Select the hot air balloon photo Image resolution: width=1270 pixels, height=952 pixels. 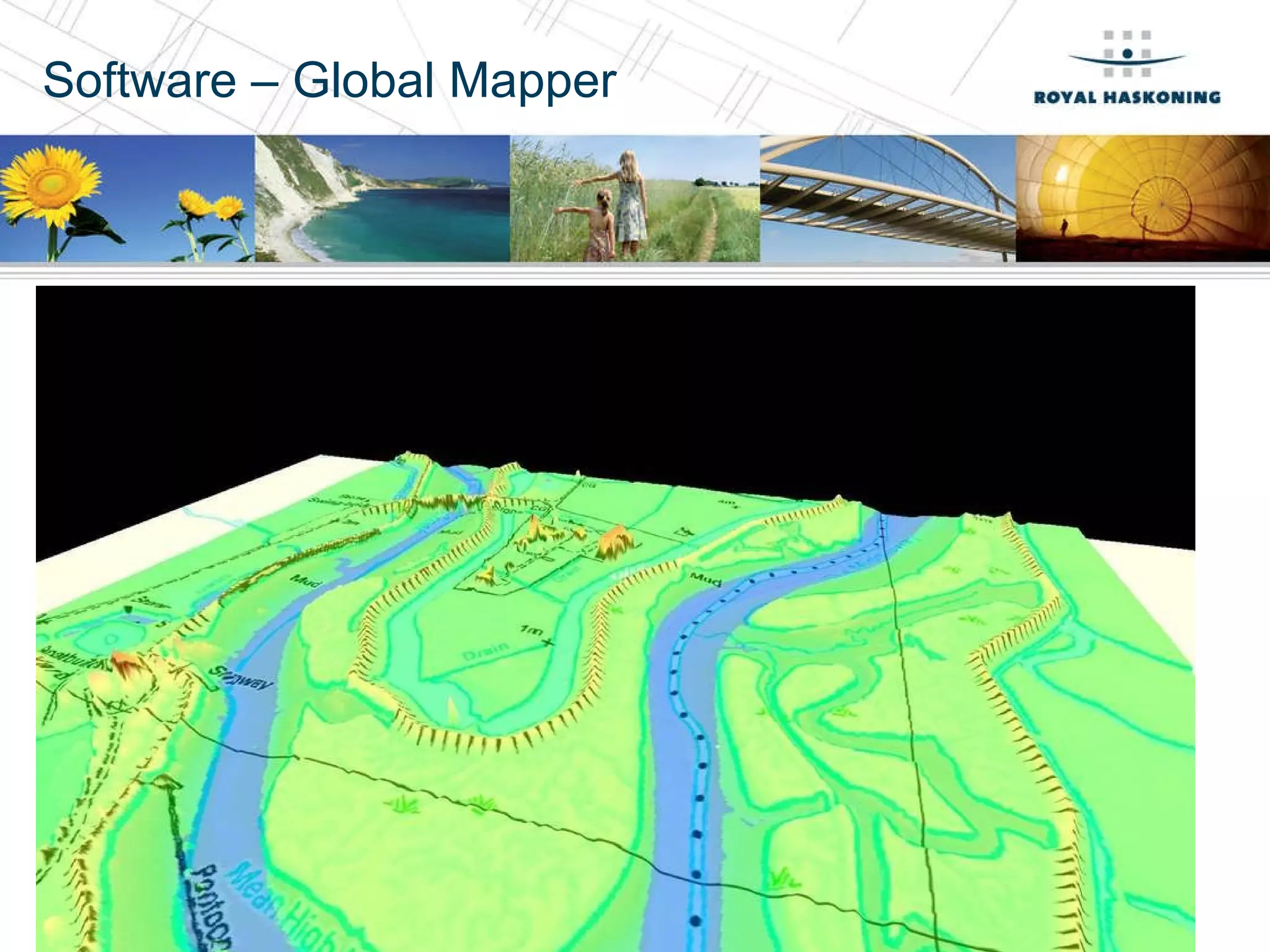1143,198
